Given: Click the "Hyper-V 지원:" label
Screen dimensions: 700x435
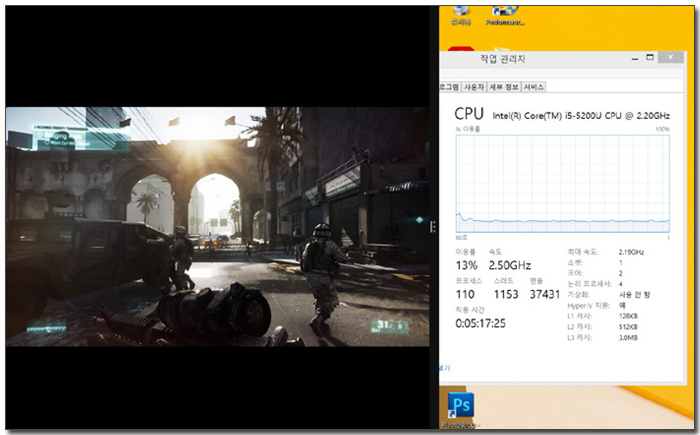Looking at the screenshot, I should [588, 305].
